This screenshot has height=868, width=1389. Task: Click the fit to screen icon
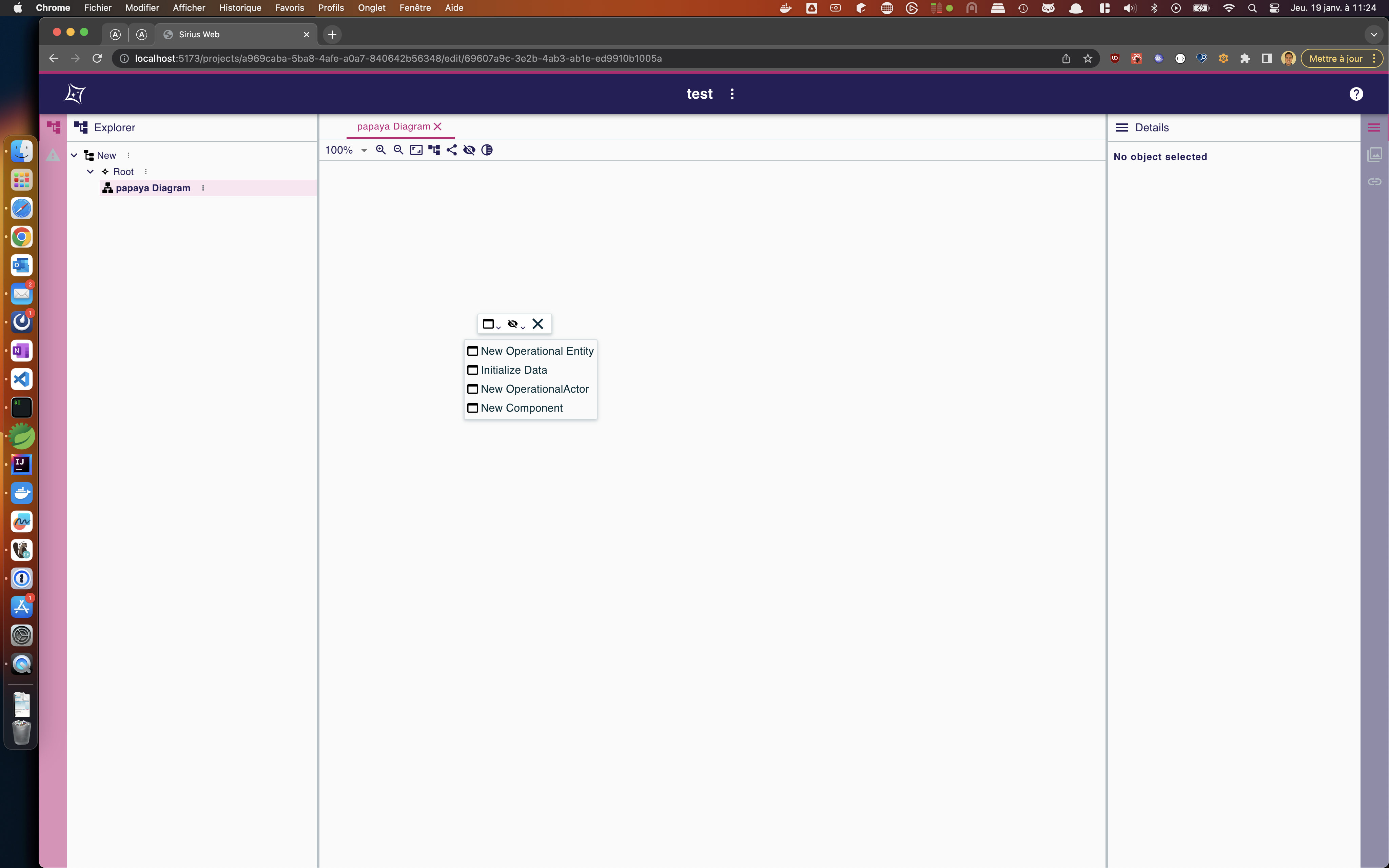pyautogui.click(x=416, y=150)
